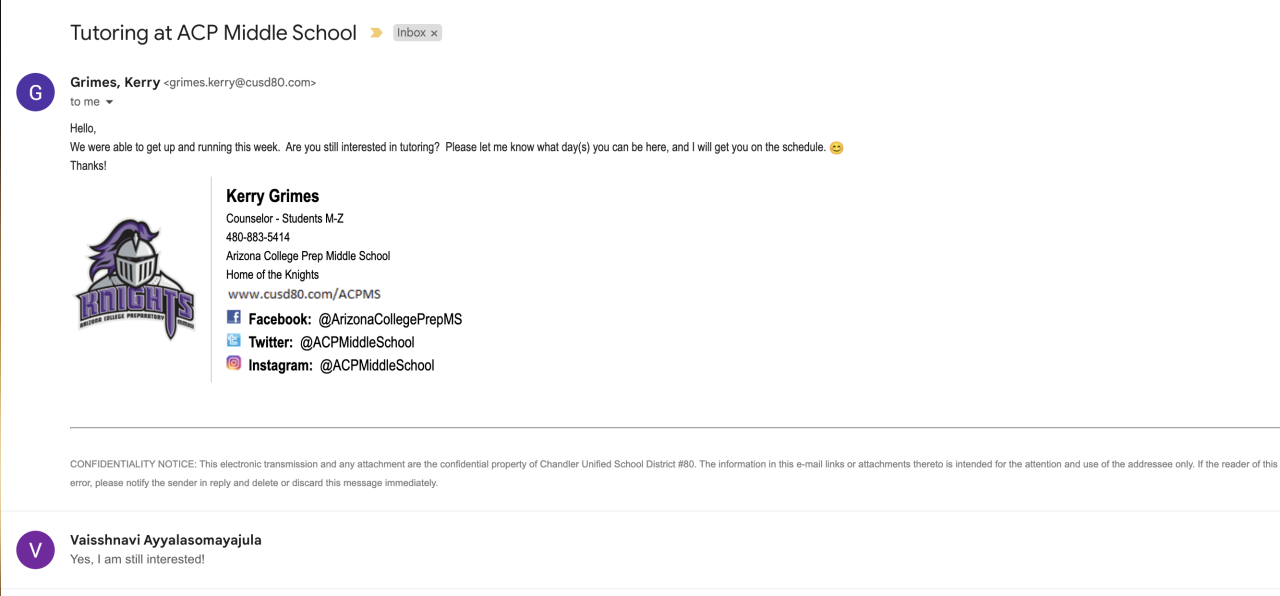The image size is (1280, 596).
Task: Expand the "to me" recipient details arrow
Action: pyautogui.click(x=110, y=102)
